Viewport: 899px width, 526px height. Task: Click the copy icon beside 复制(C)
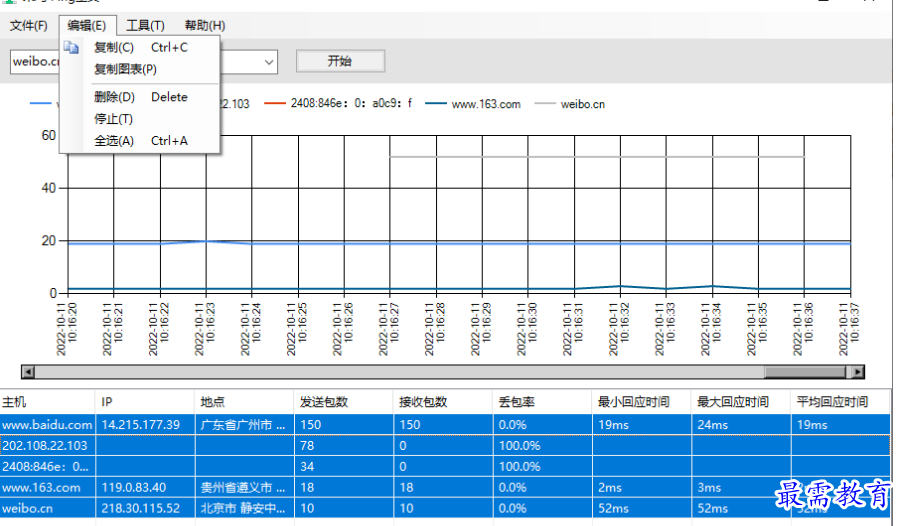[71, 48]
